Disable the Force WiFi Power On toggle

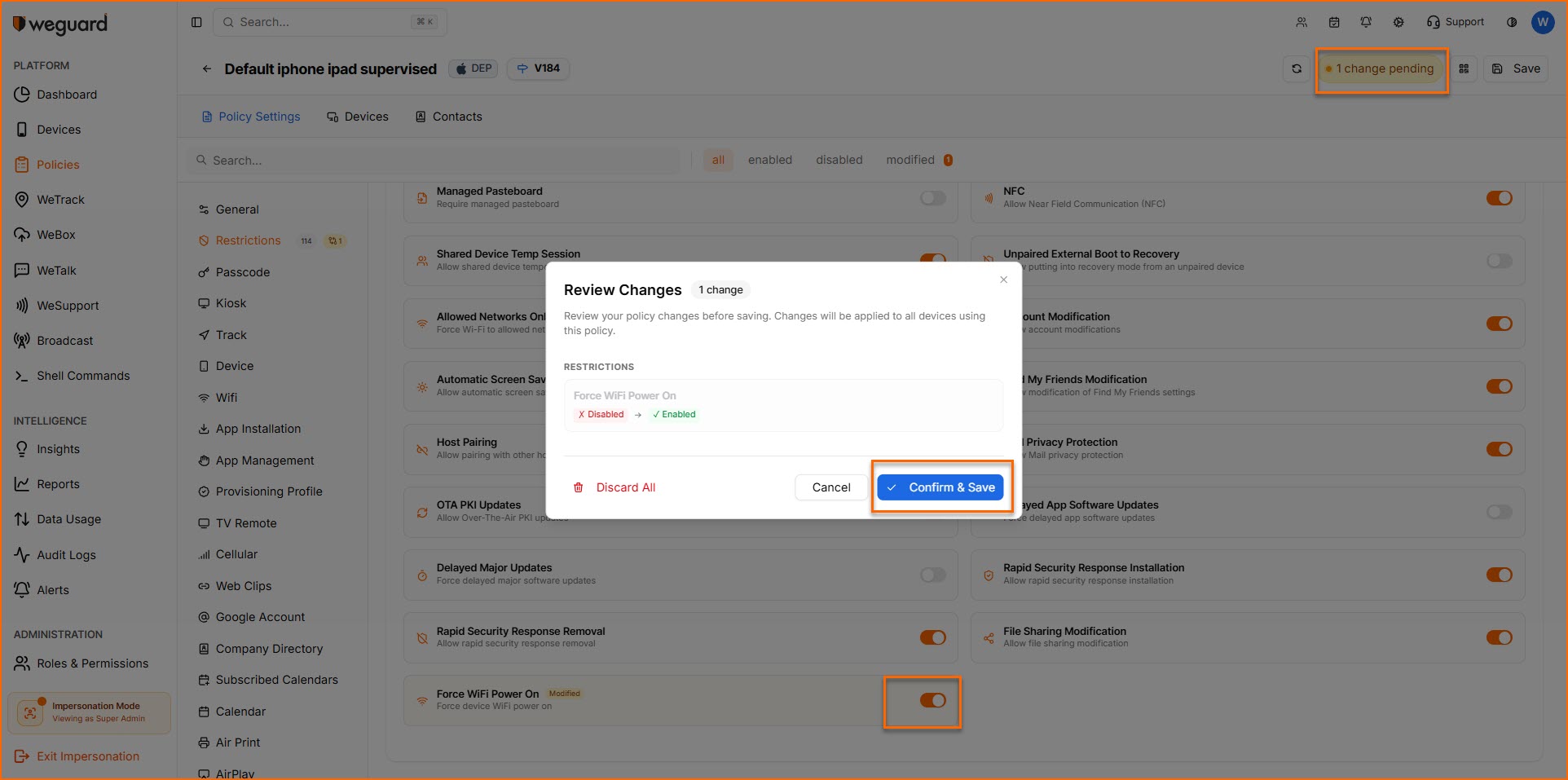pyautogui.click(x=932, y=700)
